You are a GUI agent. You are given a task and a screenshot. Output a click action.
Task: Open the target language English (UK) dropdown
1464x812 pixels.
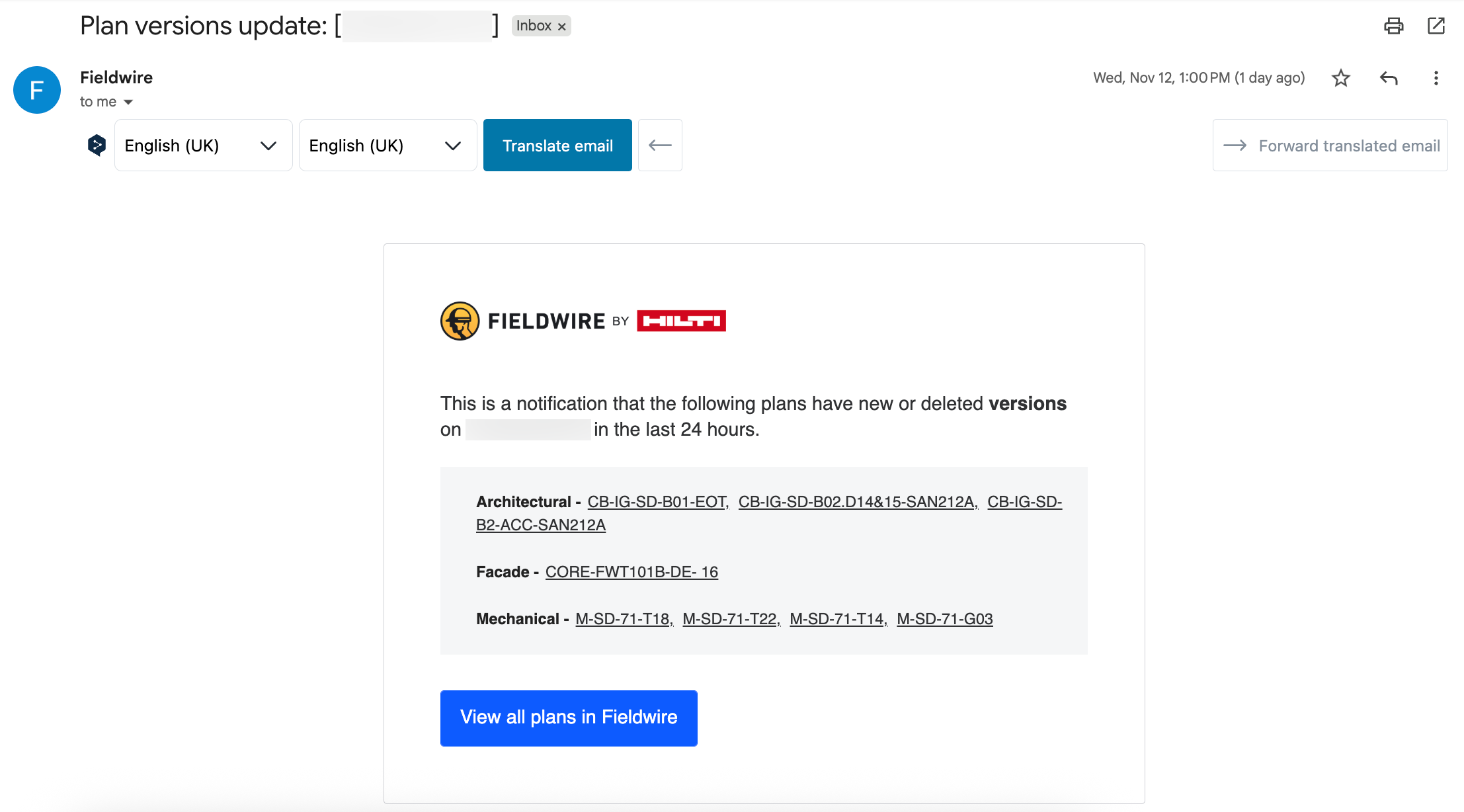click(x=387, y=145)
